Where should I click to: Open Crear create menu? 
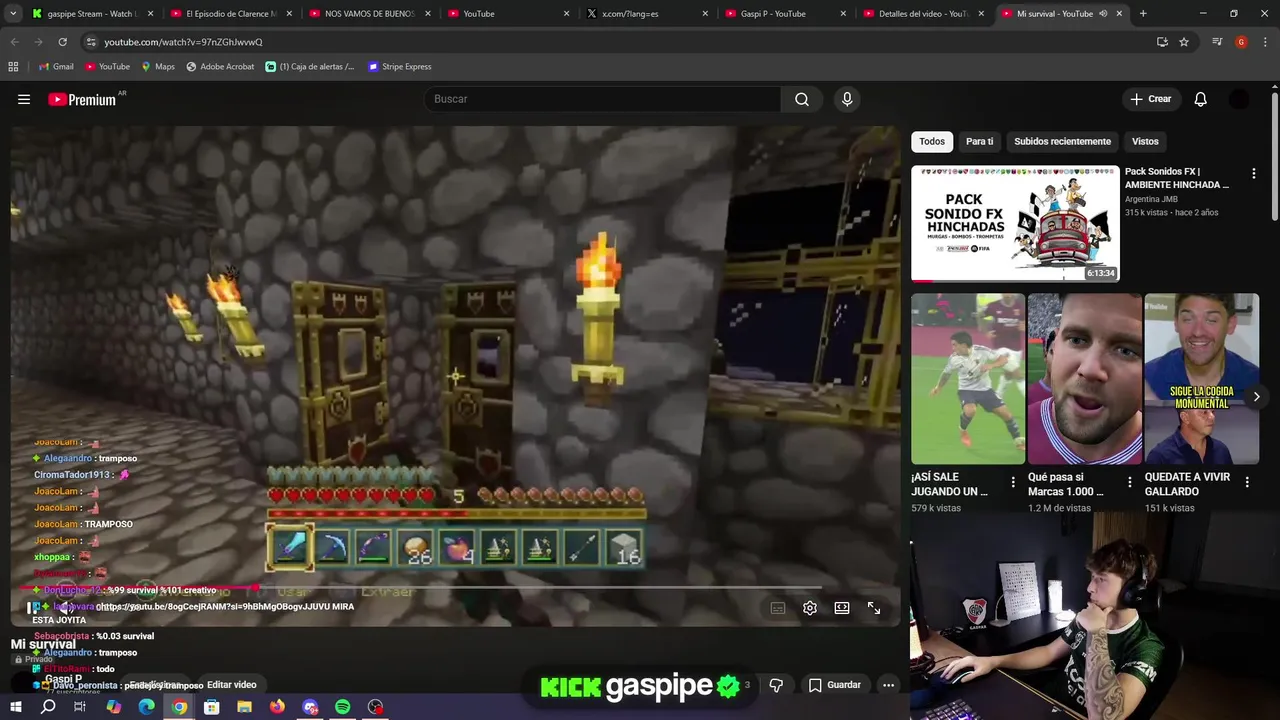click(x=1150, y=99)
